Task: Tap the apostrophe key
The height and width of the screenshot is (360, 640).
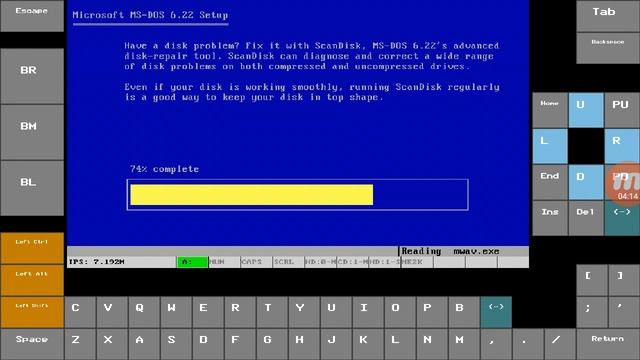Action: 624,312
